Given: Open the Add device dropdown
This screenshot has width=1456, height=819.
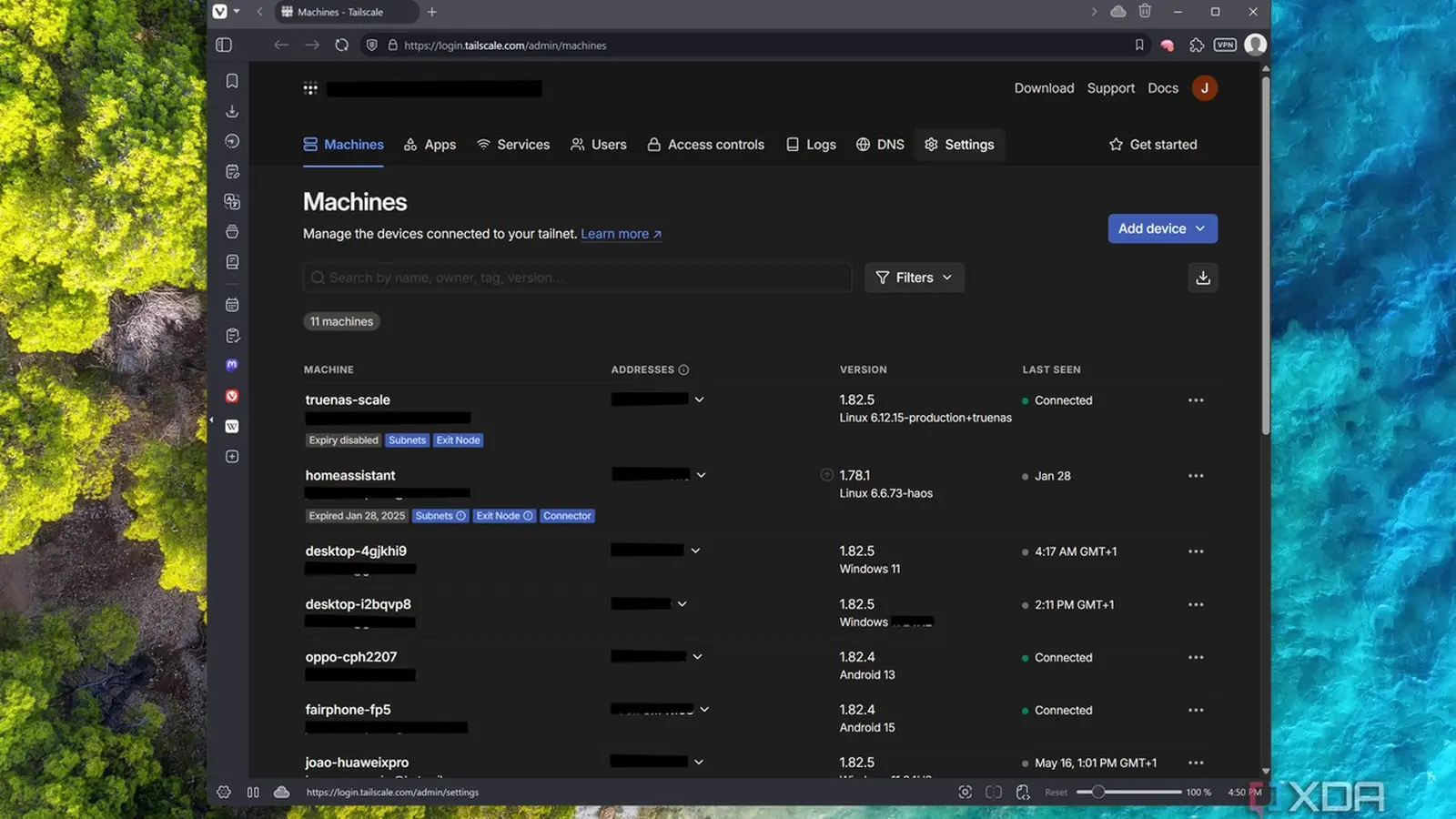Looking at the screenshot, I should 1162,228.
